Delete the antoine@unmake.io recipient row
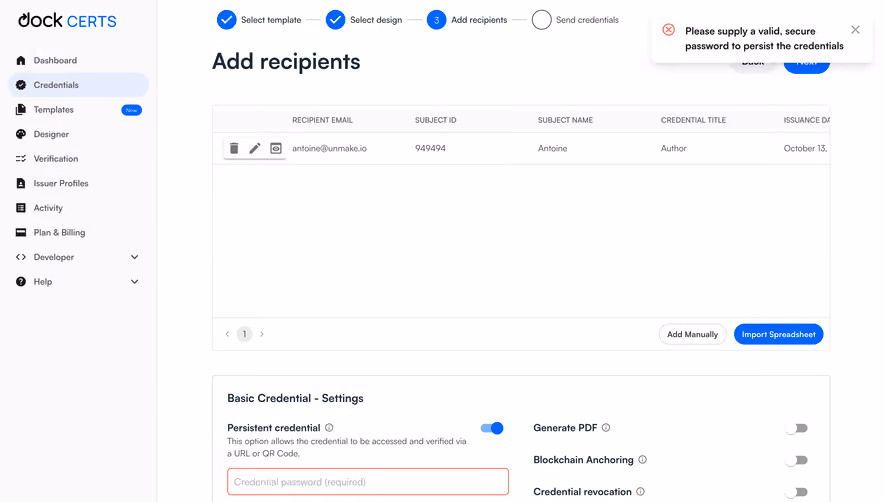Image resolution: width=885 pixels, height=502 pixels. pyautogui.click(x=234, y=148)
